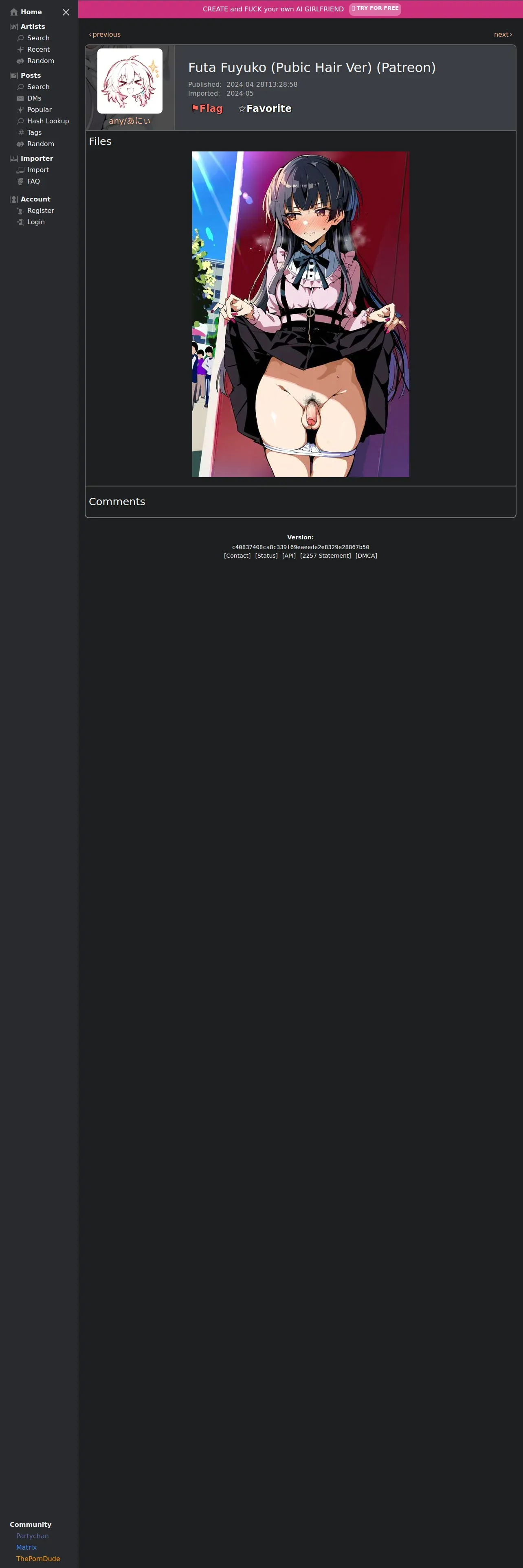This screenshot has width=523, height=1568.
Task: Click the Files section heading
Action: pos(100,141)
